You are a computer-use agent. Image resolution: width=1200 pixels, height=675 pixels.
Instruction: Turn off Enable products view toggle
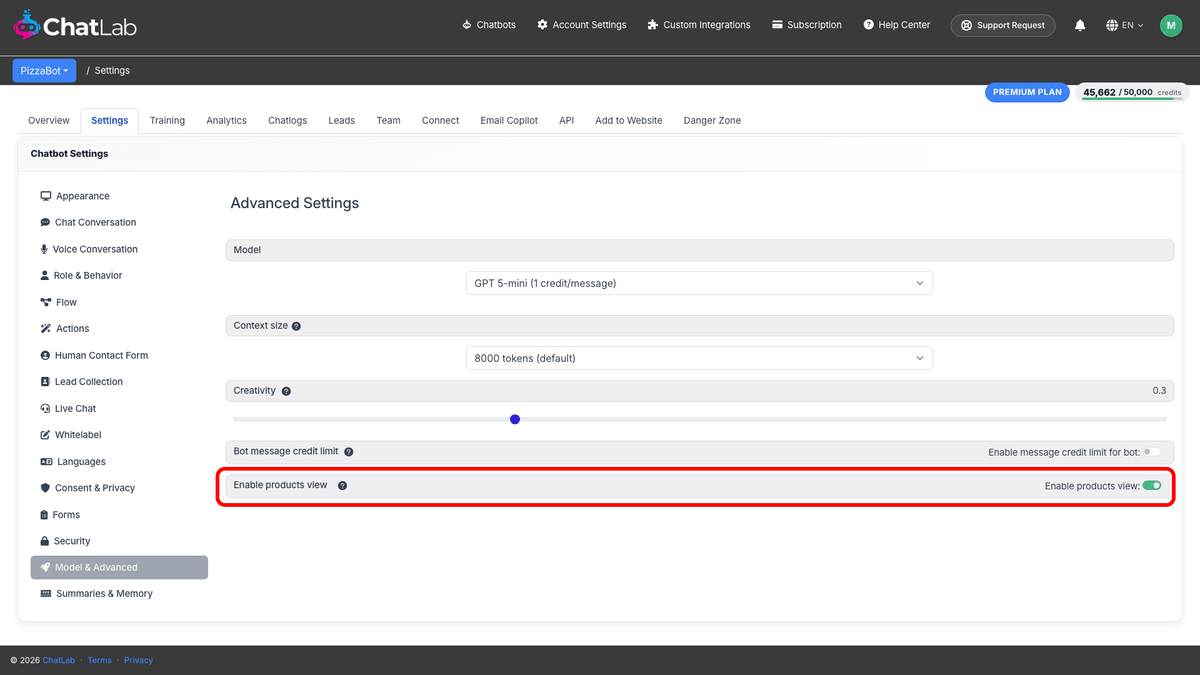[x=1152, y=485]
